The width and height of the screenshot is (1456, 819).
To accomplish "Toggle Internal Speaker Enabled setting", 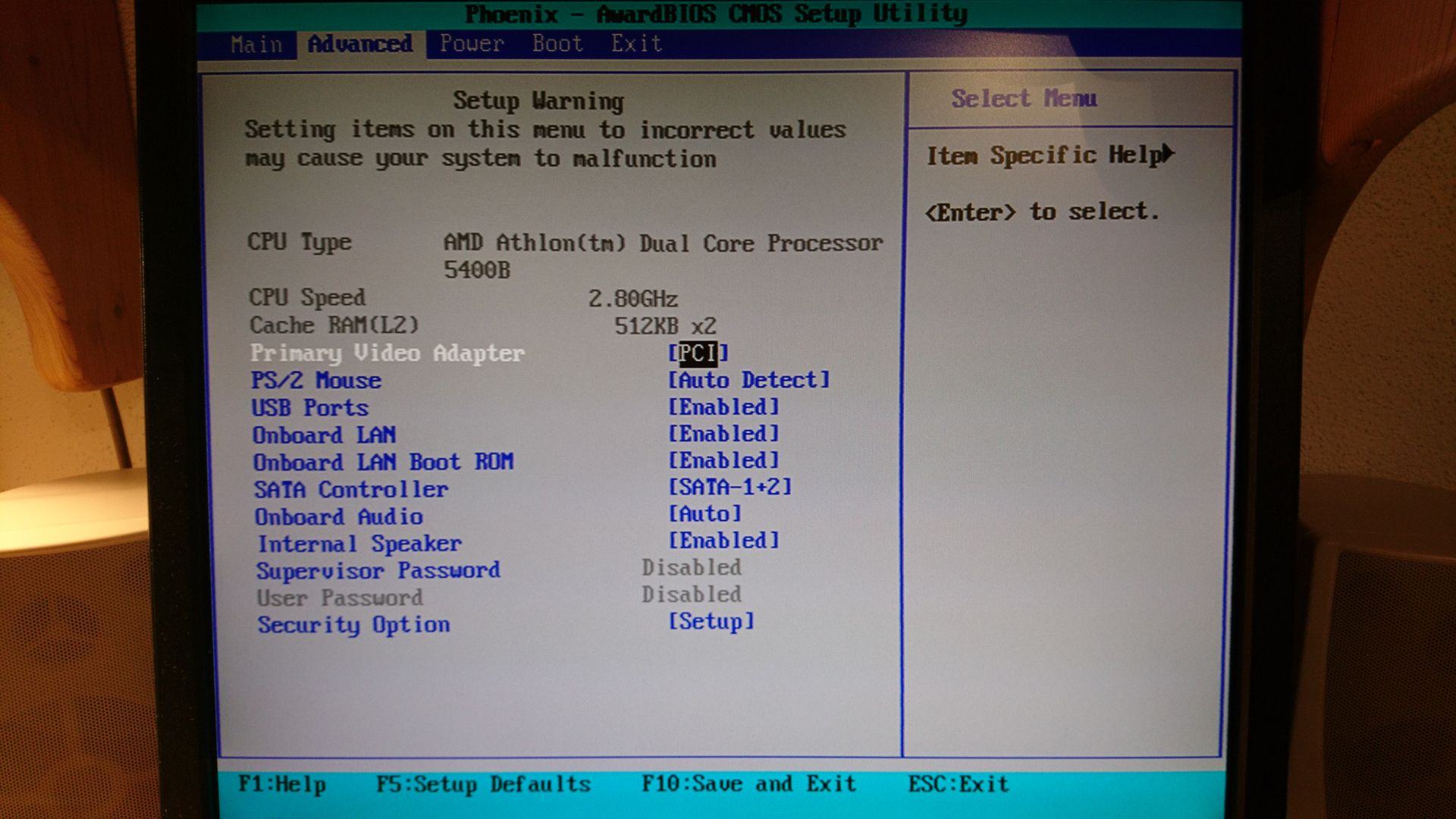I will (723, 541).
